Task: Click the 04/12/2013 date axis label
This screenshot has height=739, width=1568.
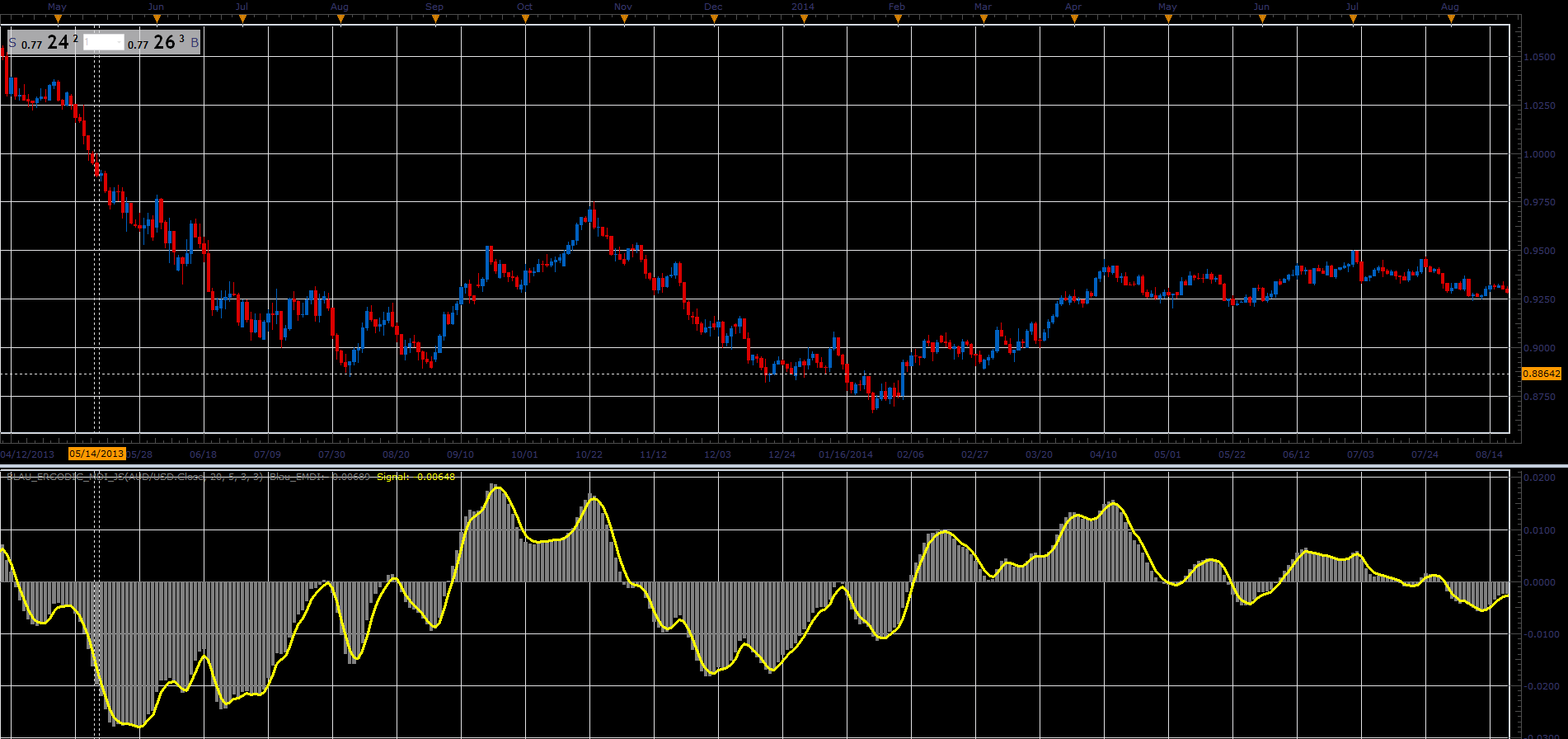Action: 27,454
